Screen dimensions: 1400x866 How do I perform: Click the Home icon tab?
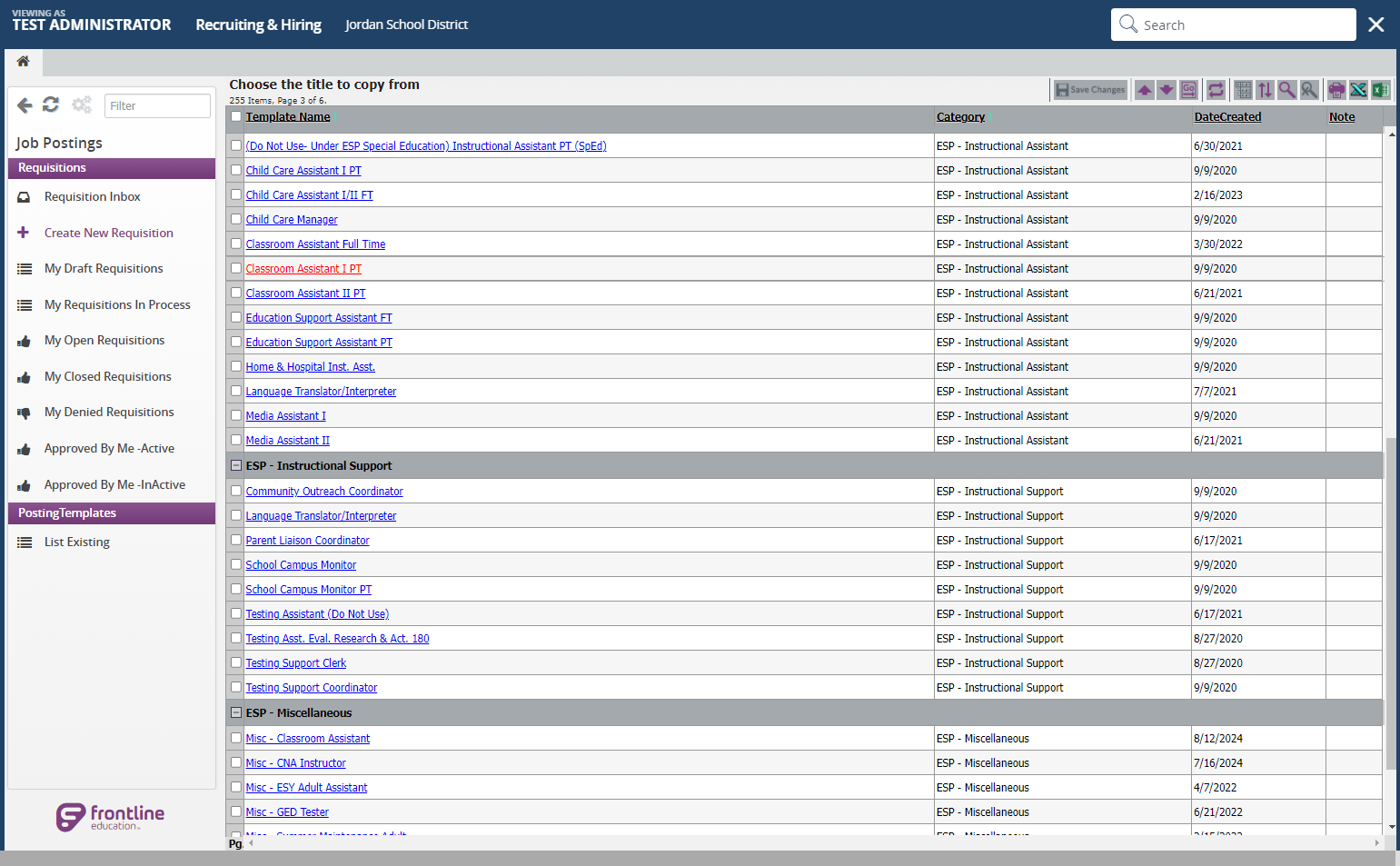click(x=24, y=62)
